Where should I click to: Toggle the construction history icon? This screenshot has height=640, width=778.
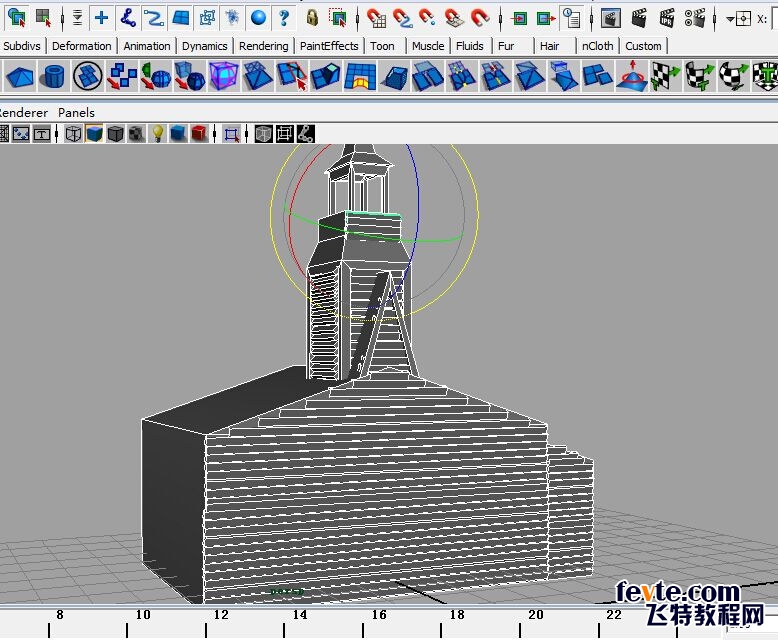(x=572, y=18)
